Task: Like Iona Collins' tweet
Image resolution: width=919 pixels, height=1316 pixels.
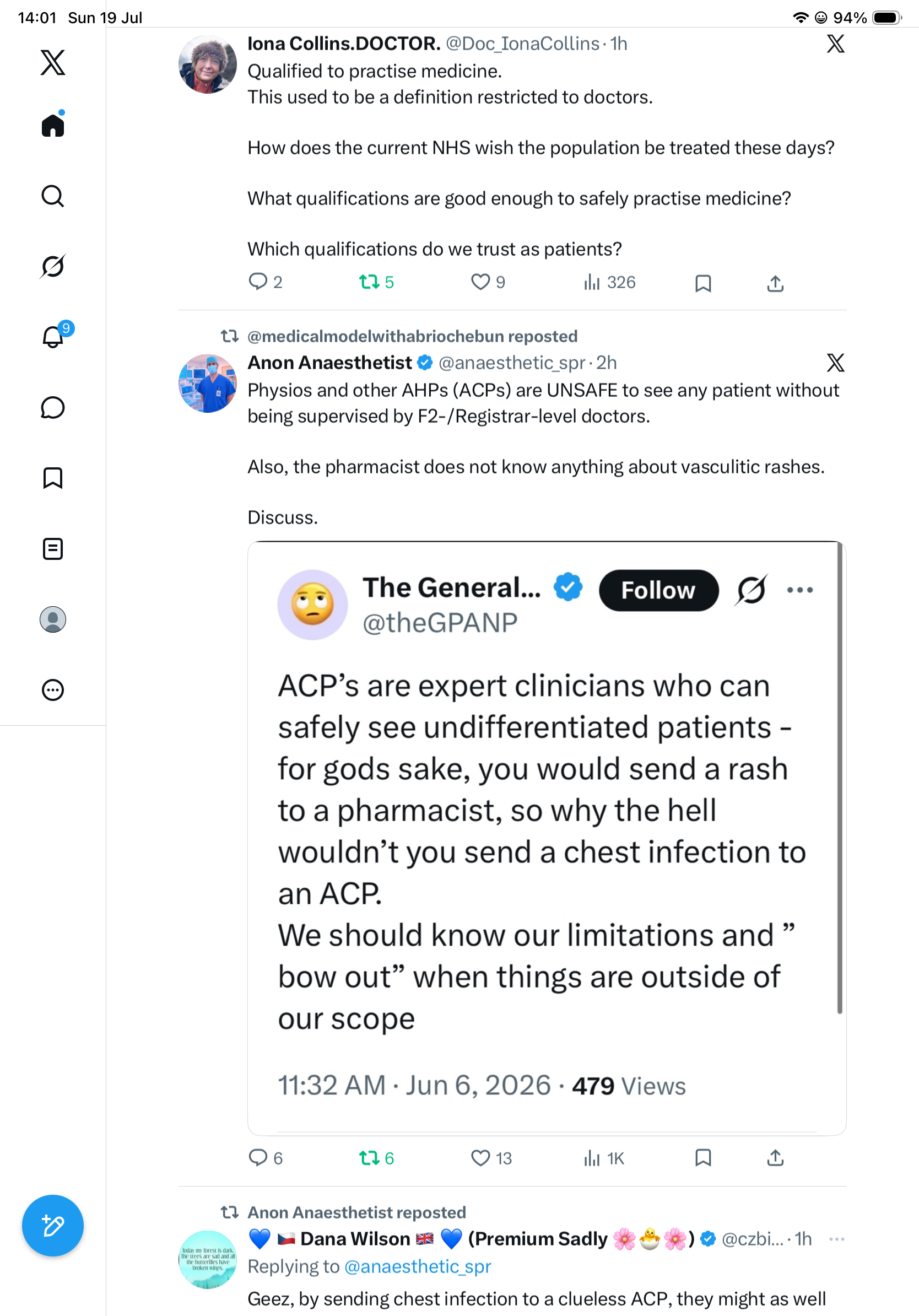Action: coord(488,282)
